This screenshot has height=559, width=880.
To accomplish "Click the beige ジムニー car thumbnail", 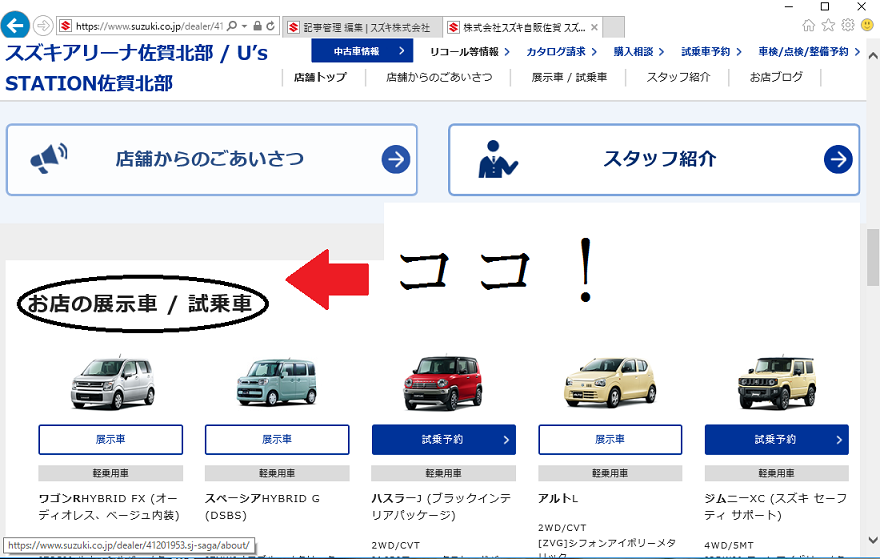I will pos(777,382).
